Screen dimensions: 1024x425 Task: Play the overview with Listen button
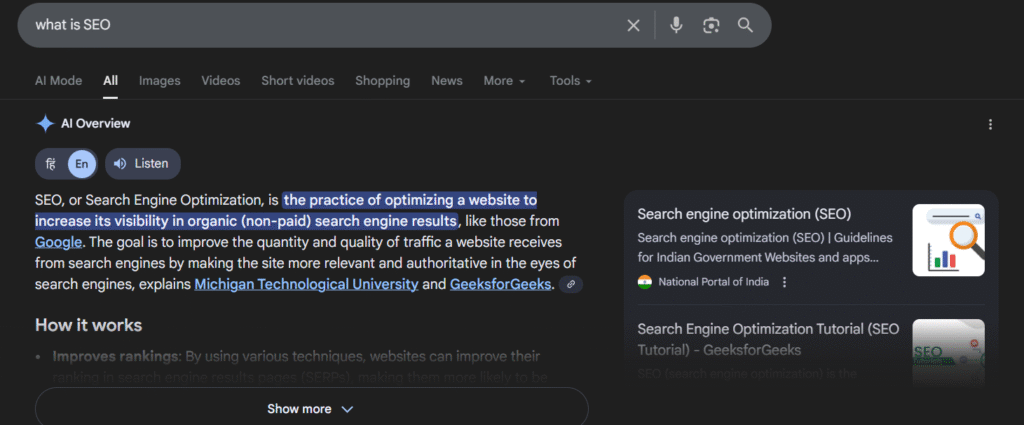(x=142, y=164)
